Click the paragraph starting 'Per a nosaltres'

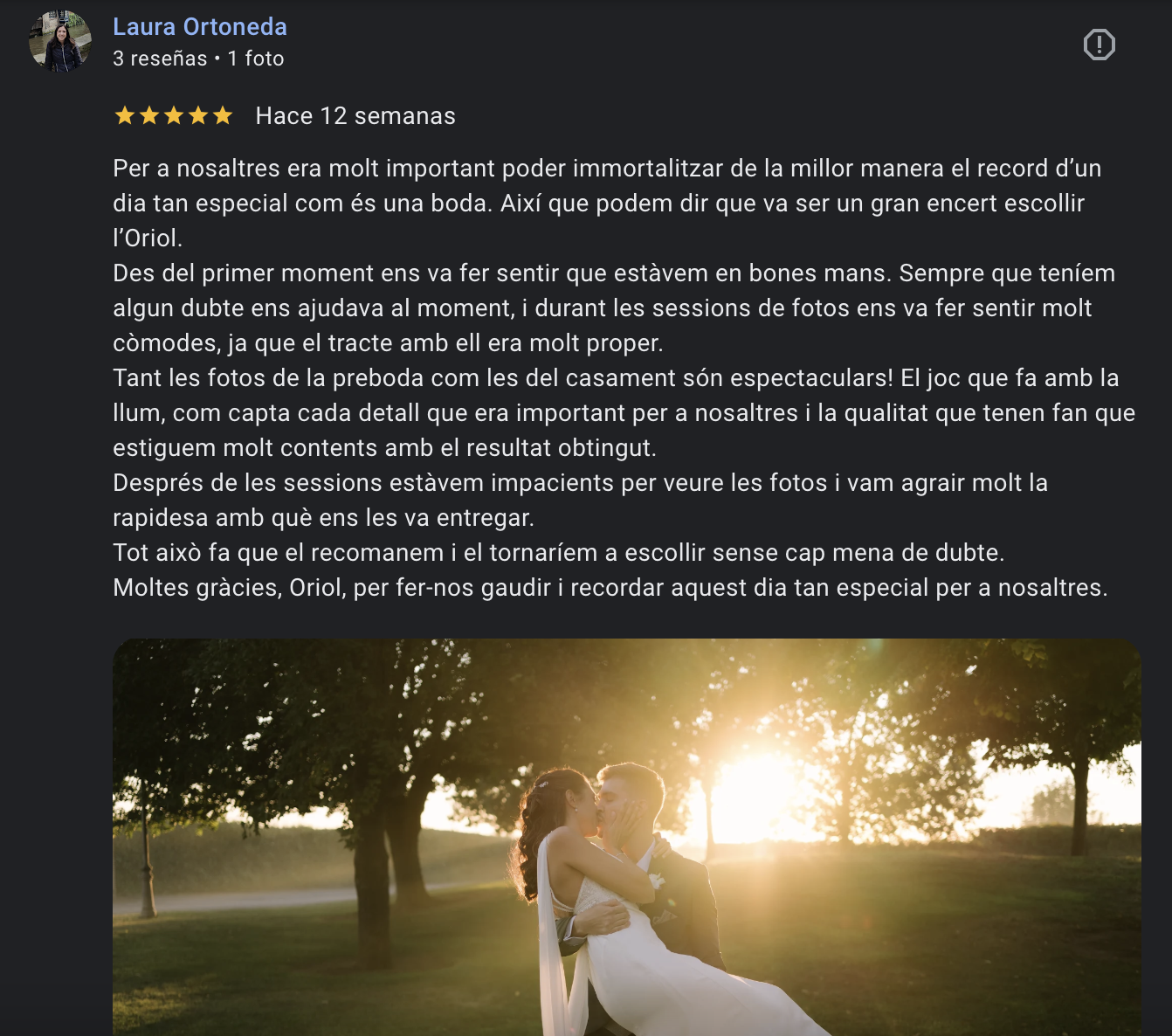607,203
